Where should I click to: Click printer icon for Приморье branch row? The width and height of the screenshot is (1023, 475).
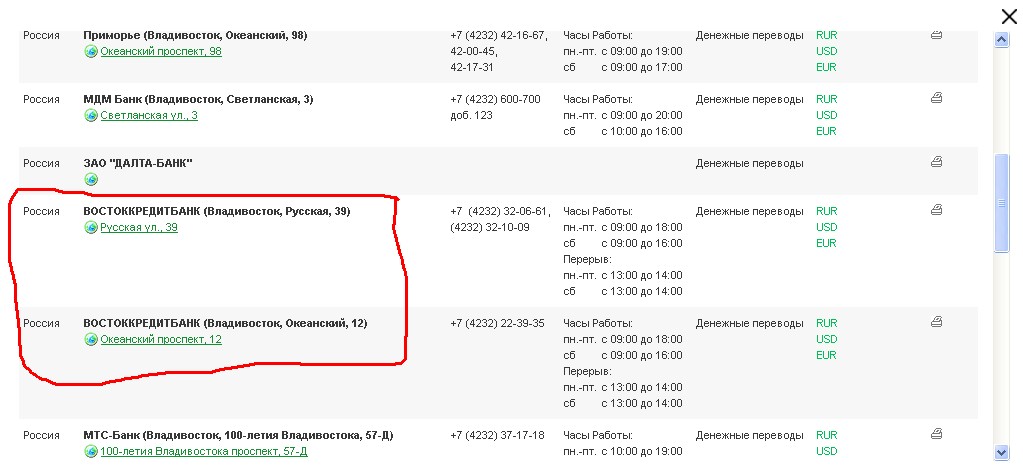936,35
